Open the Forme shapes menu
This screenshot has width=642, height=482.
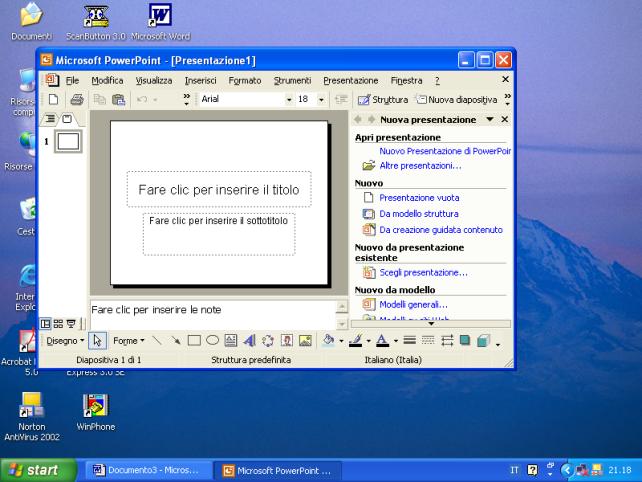(129, 341)
